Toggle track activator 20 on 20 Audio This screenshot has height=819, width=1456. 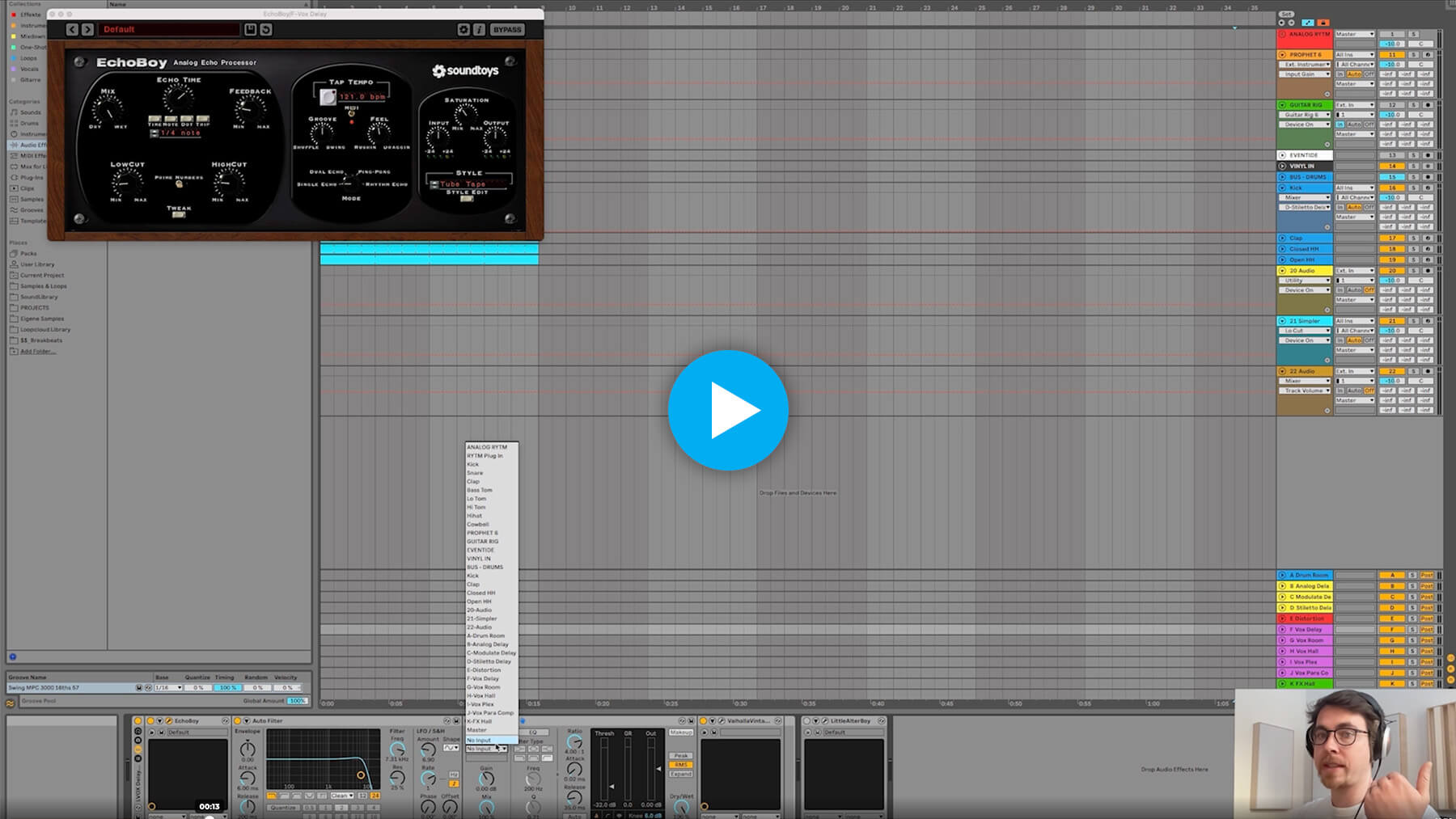(x=1392, y=271)
